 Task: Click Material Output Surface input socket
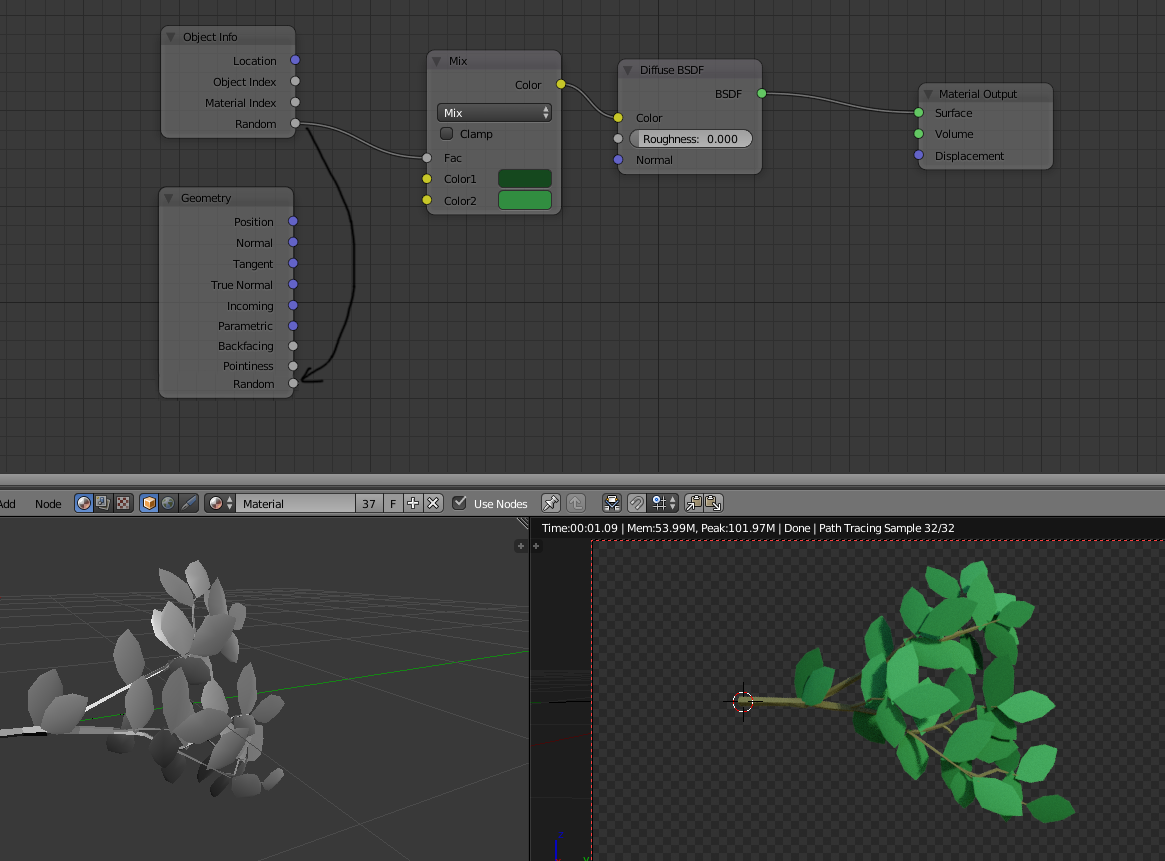919,112
